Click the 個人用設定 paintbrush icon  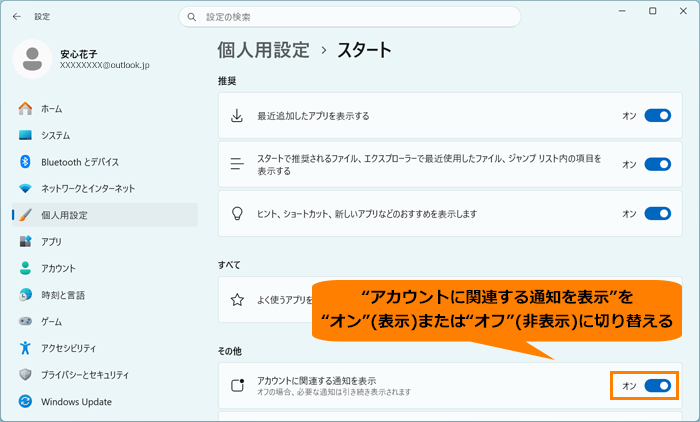[x=25, y=215]
